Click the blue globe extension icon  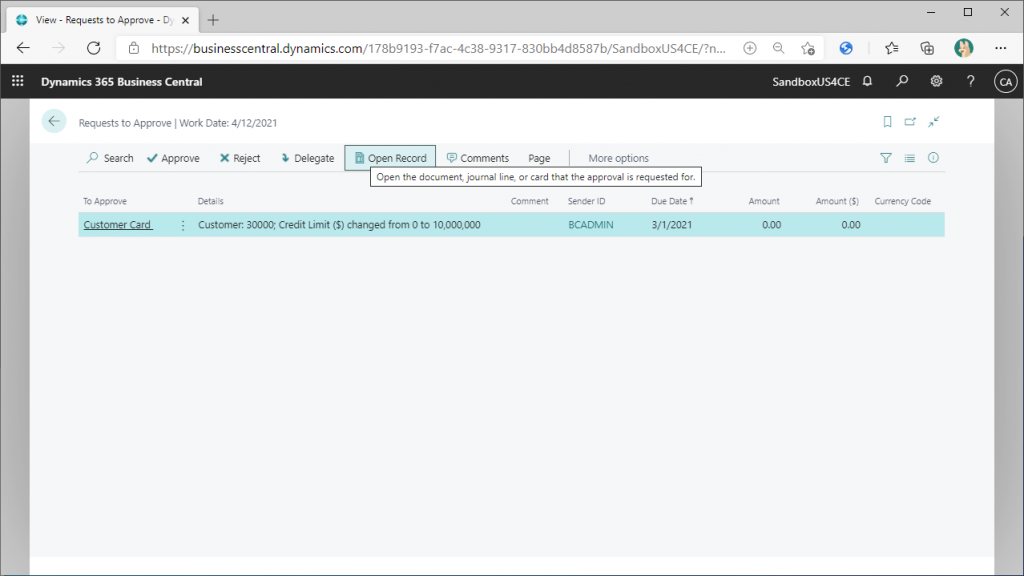click(x=846, y=48)
